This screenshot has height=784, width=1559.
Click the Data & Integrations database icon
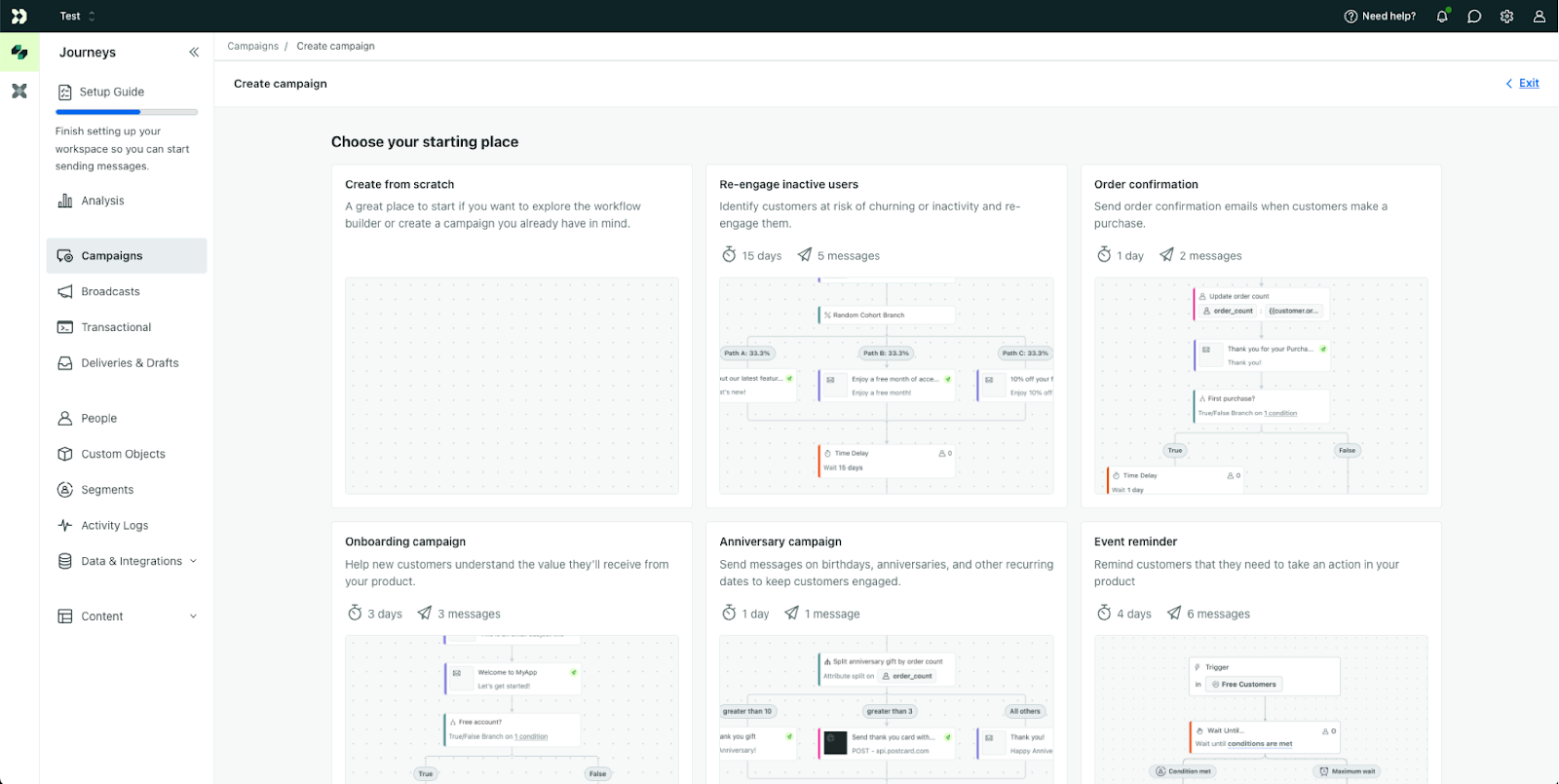tap(65, 562)
